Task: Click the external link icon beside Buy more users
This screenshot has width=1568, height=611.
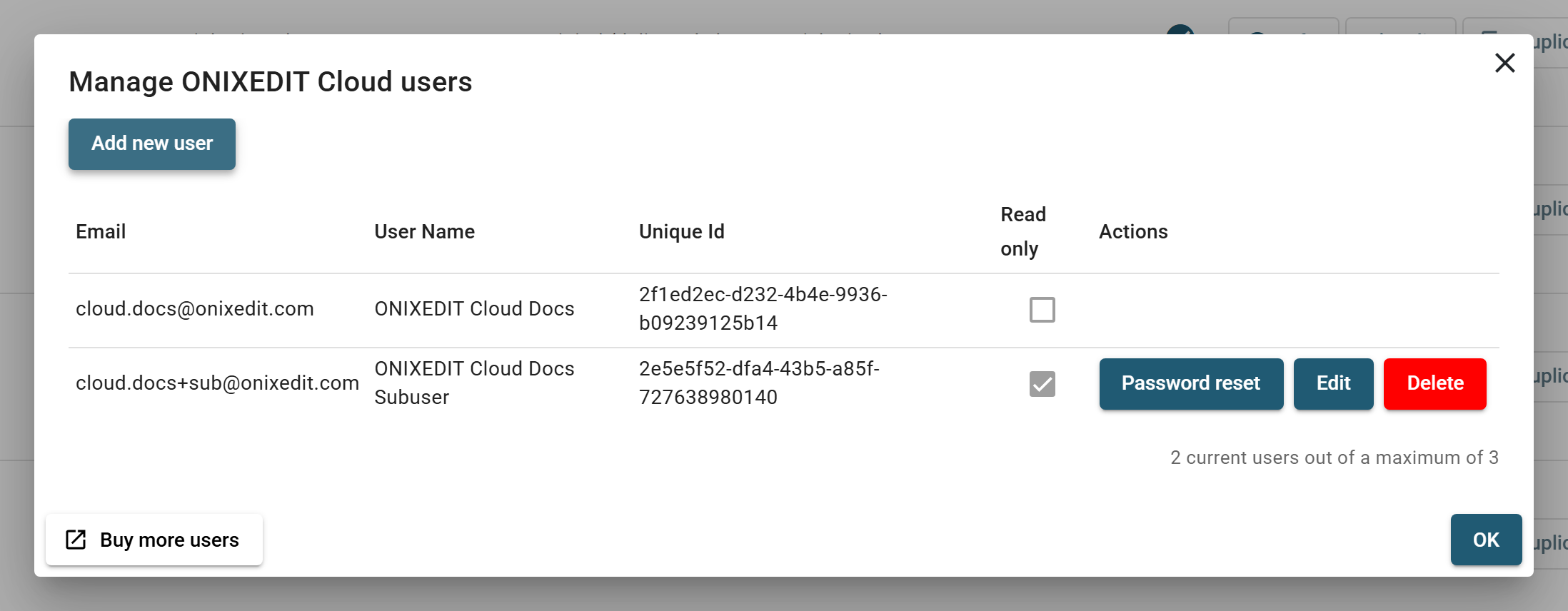Action: [76, 540]
